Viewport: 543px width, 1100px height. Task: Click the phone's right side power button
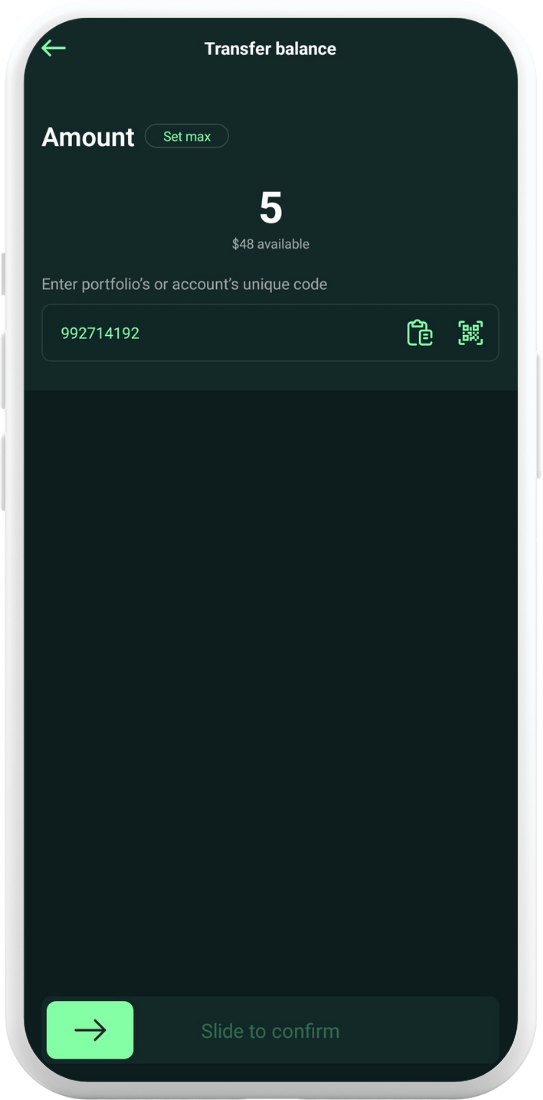click(539, 415)
